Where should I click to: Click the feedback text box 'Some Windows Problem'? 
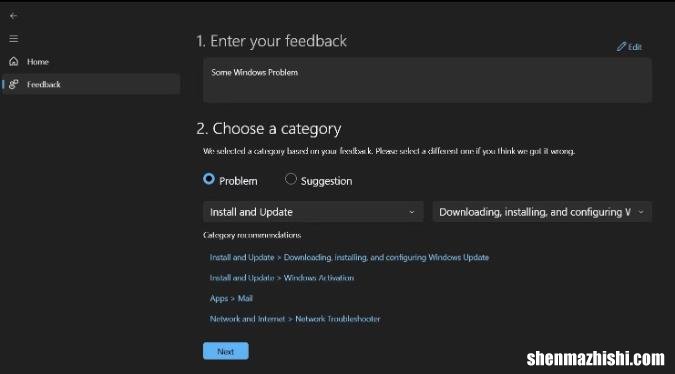[427, 80]
